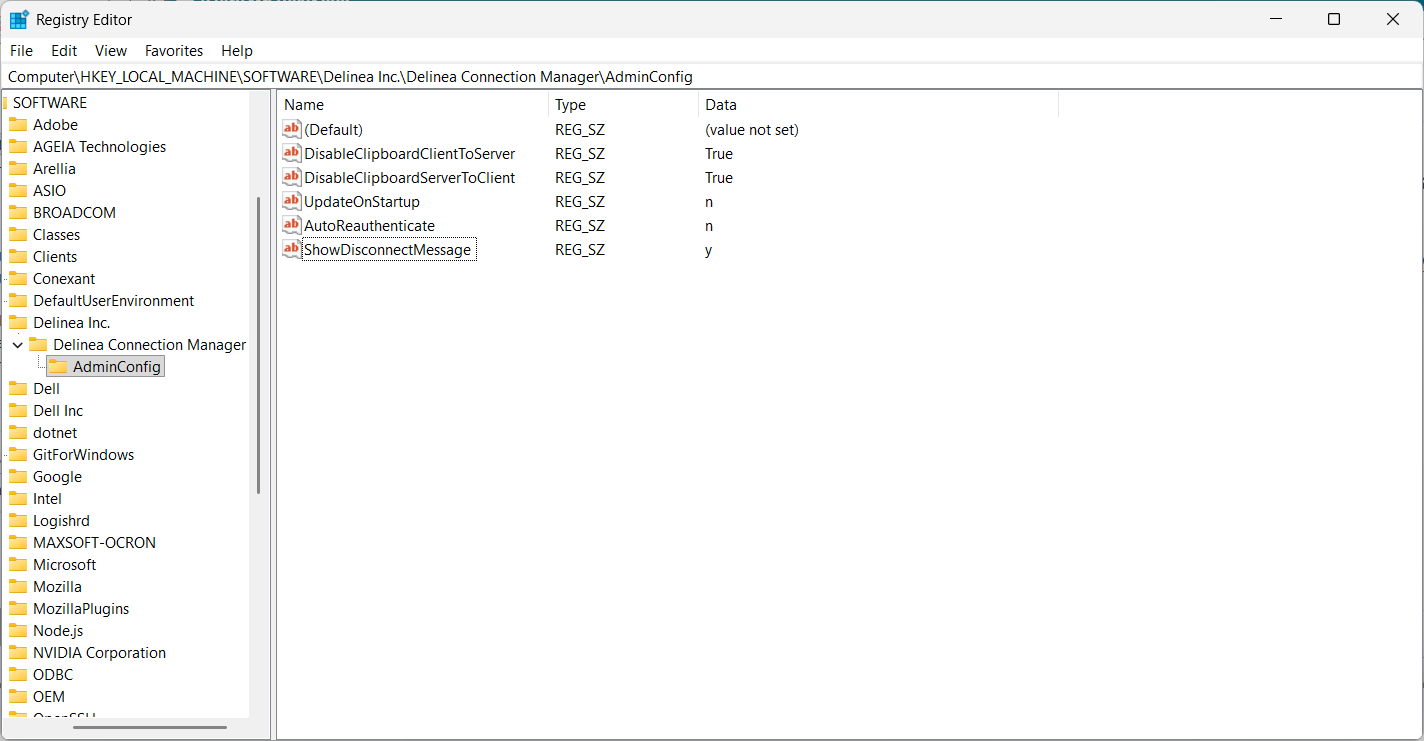The image size is (1424, 741).
Task: Open the Favorites menu
Action: (x=174, y=51)
